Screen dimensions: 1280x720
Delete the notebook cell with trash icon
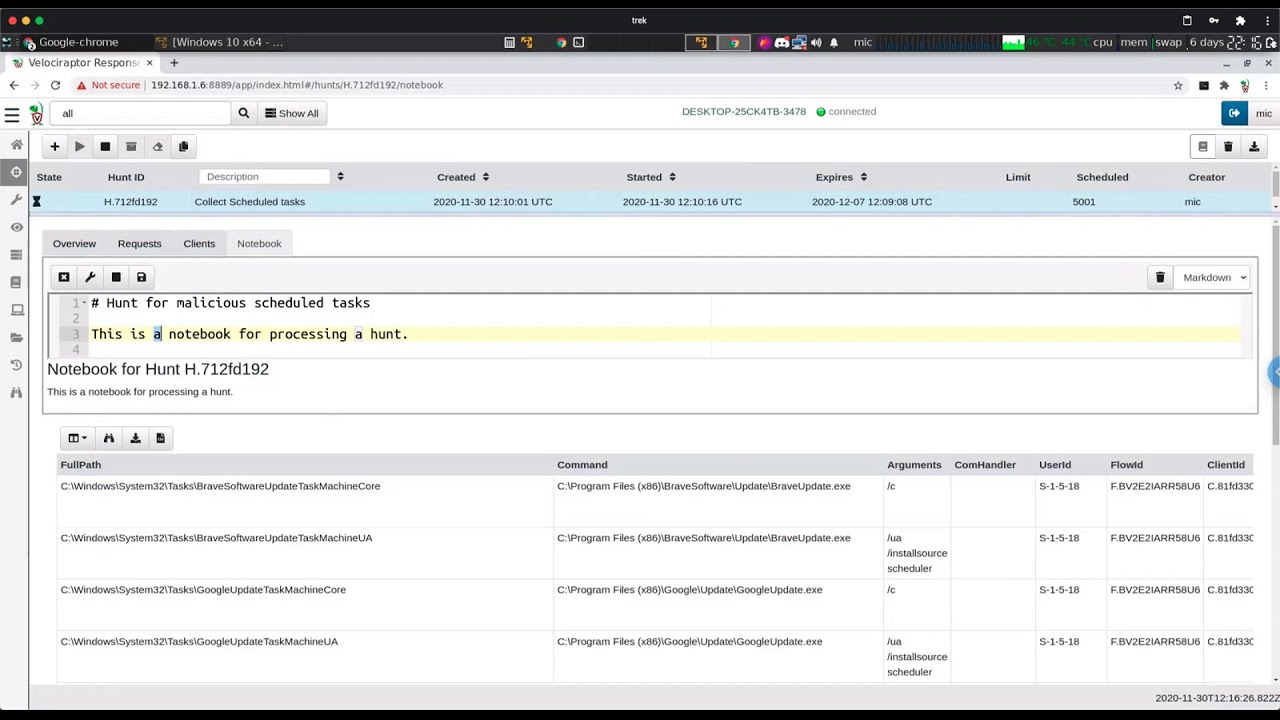[1160, 277]
